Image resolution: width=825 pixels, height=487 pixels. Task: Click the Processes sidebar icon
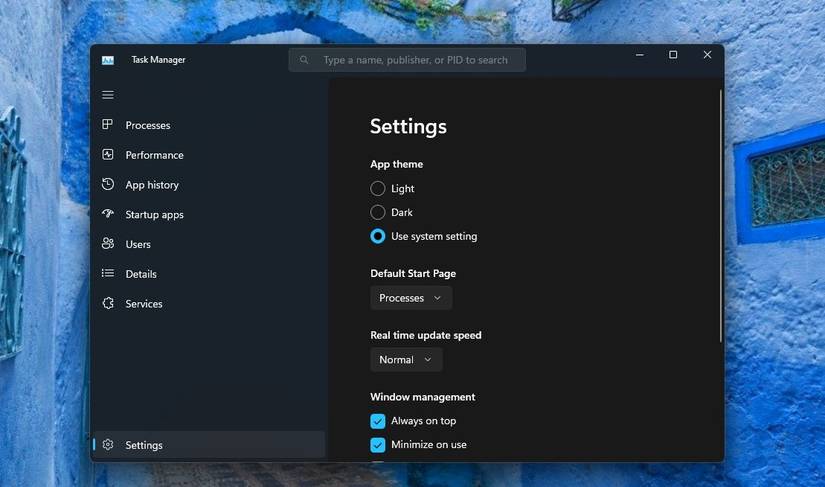(108, 125)
